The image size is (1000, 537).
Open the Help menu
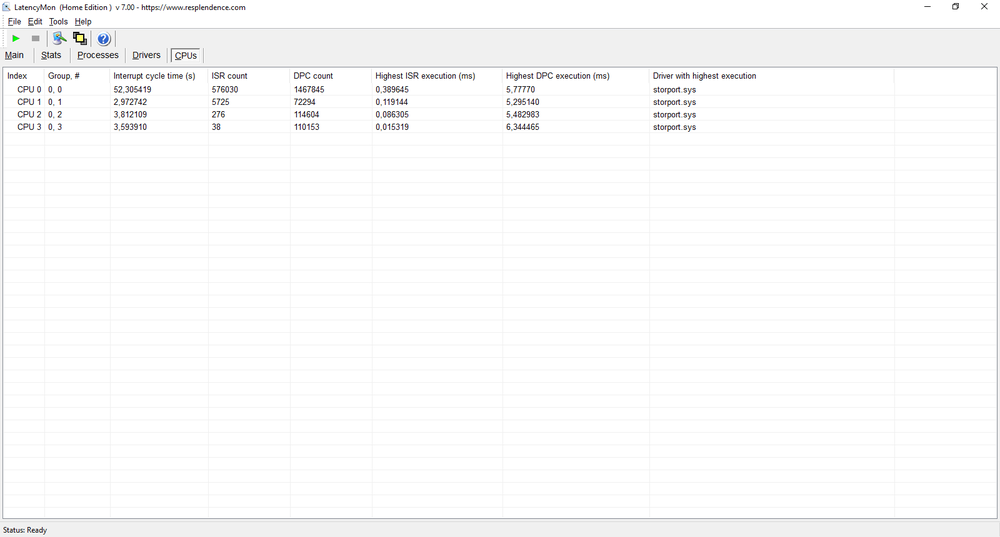(83, 21)
